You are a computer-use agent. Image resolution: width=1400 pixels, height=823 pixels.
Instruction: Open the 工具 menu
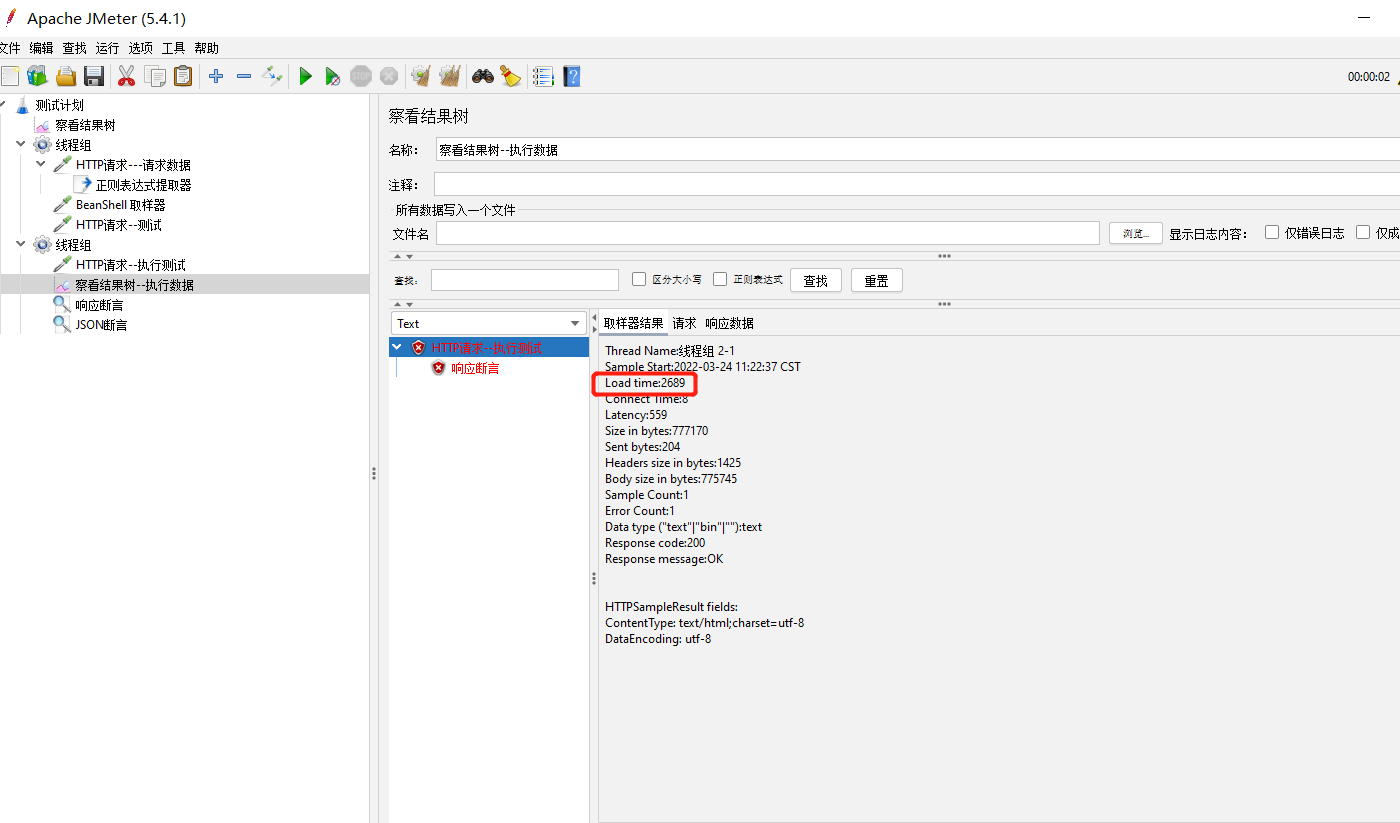tap(173, 48)
